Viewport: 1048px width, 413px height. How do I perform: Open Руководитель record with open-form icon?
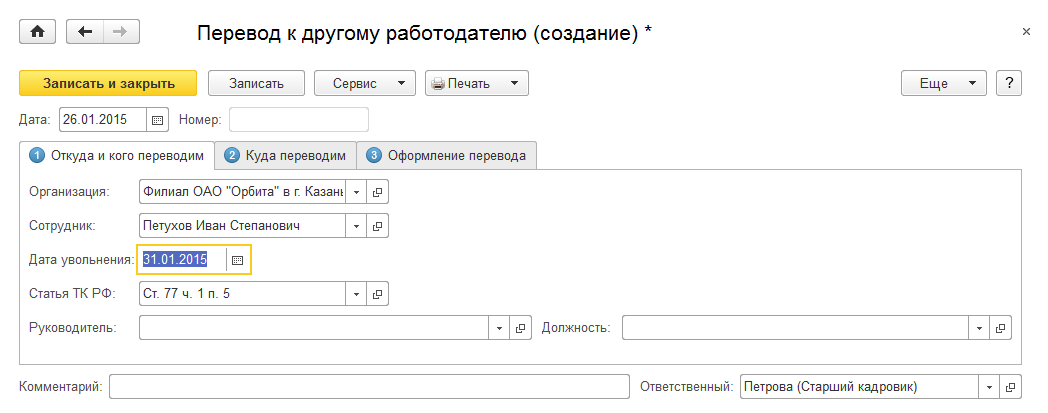point(520,328)
